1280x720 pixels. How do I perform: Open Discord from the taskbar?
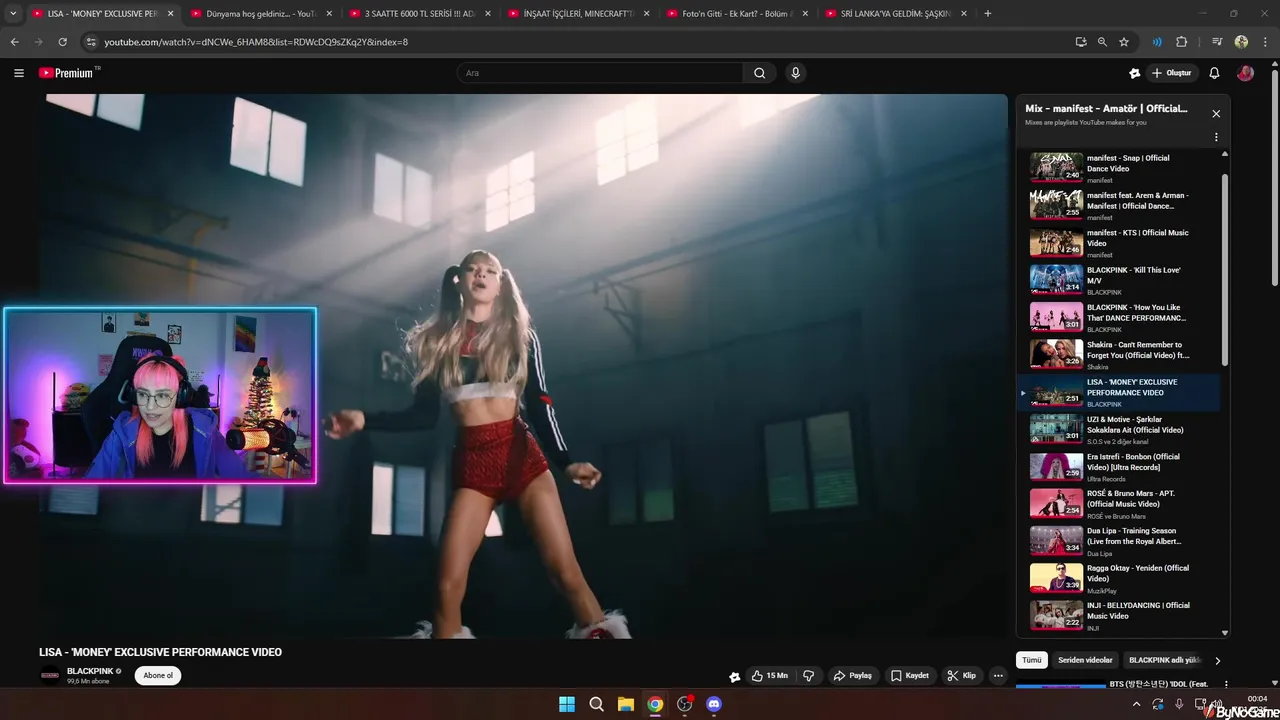(713, 704)
